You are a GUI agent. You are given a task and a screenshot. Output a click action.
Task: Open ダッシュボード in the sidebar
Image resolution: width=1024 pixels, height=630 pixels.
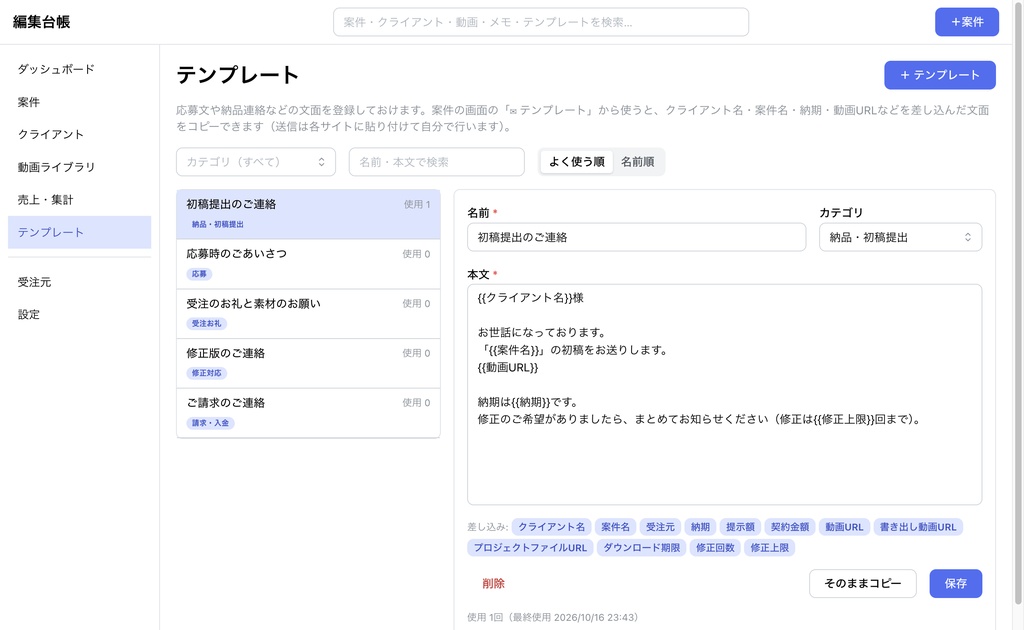point(79,69)
